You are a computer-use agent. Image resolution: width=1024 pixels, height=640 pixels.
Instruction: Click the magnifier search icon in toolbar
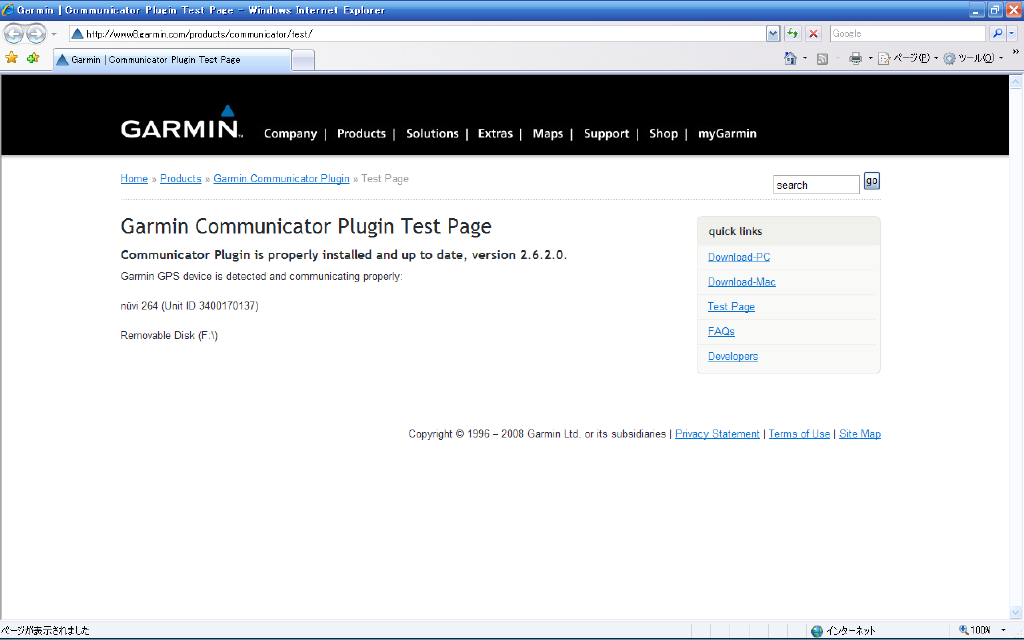997,34
